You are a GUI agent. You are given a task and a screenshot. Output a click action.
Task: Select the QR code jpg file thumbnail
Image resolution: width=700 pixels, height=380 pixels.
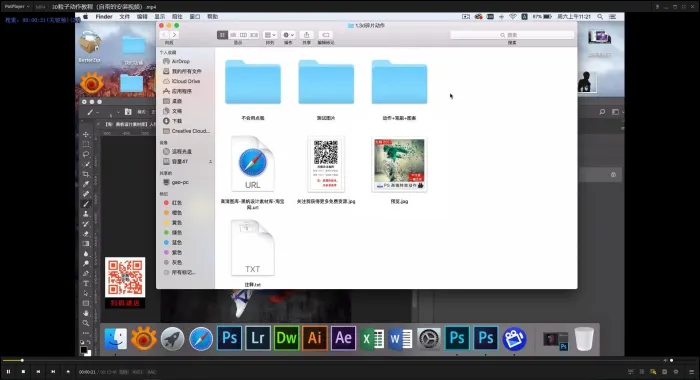coord(326,164)
